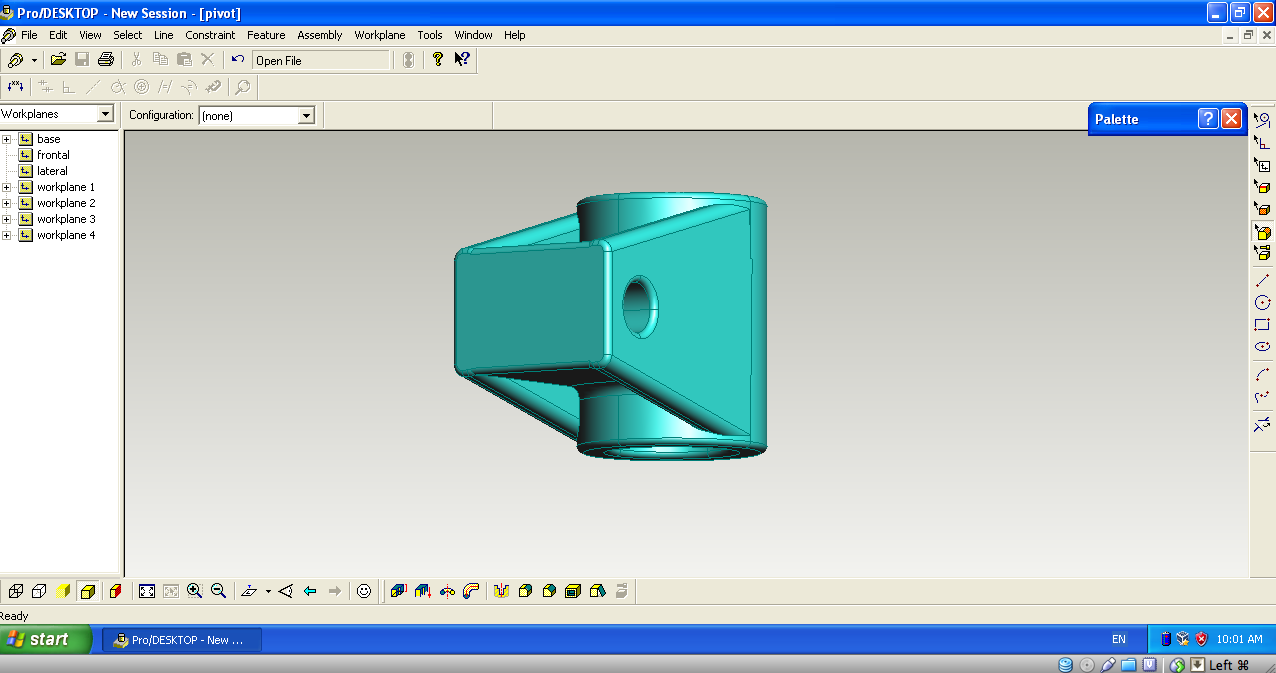
Task: Click the Draft faces feature icon
Action: [597, 591]
